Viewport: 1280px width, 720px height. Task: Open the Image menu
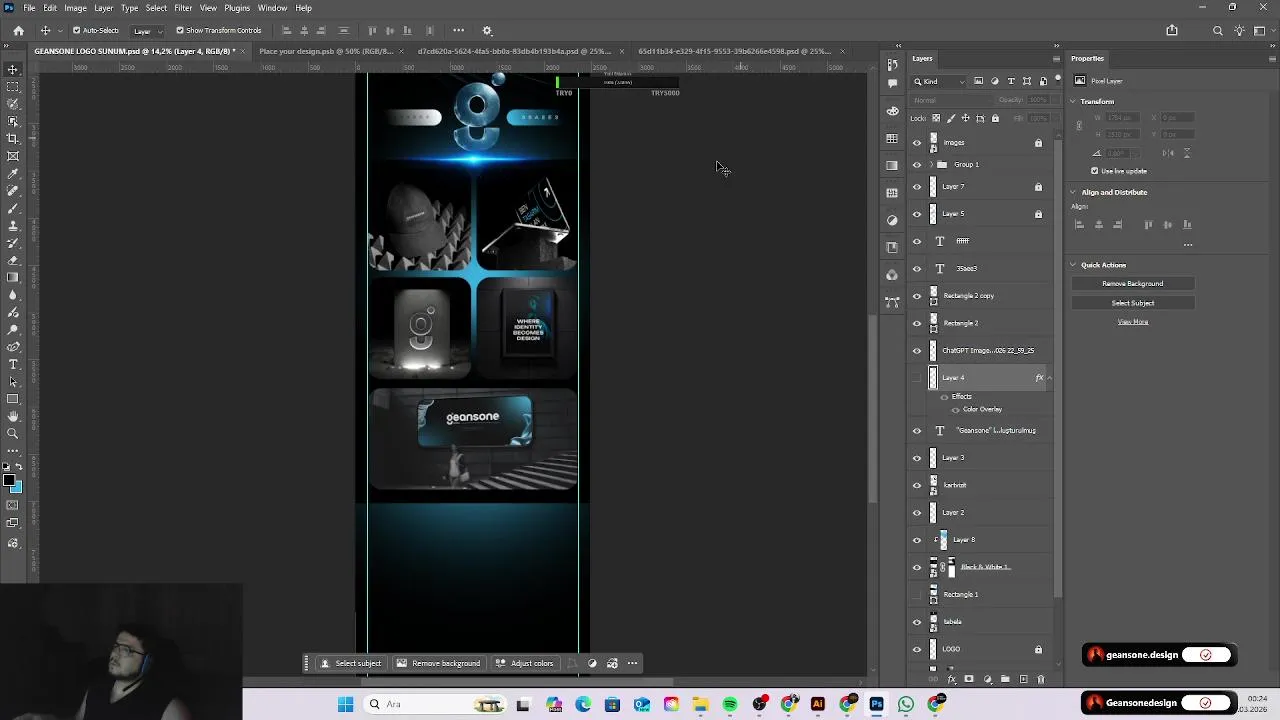[76, 8]
